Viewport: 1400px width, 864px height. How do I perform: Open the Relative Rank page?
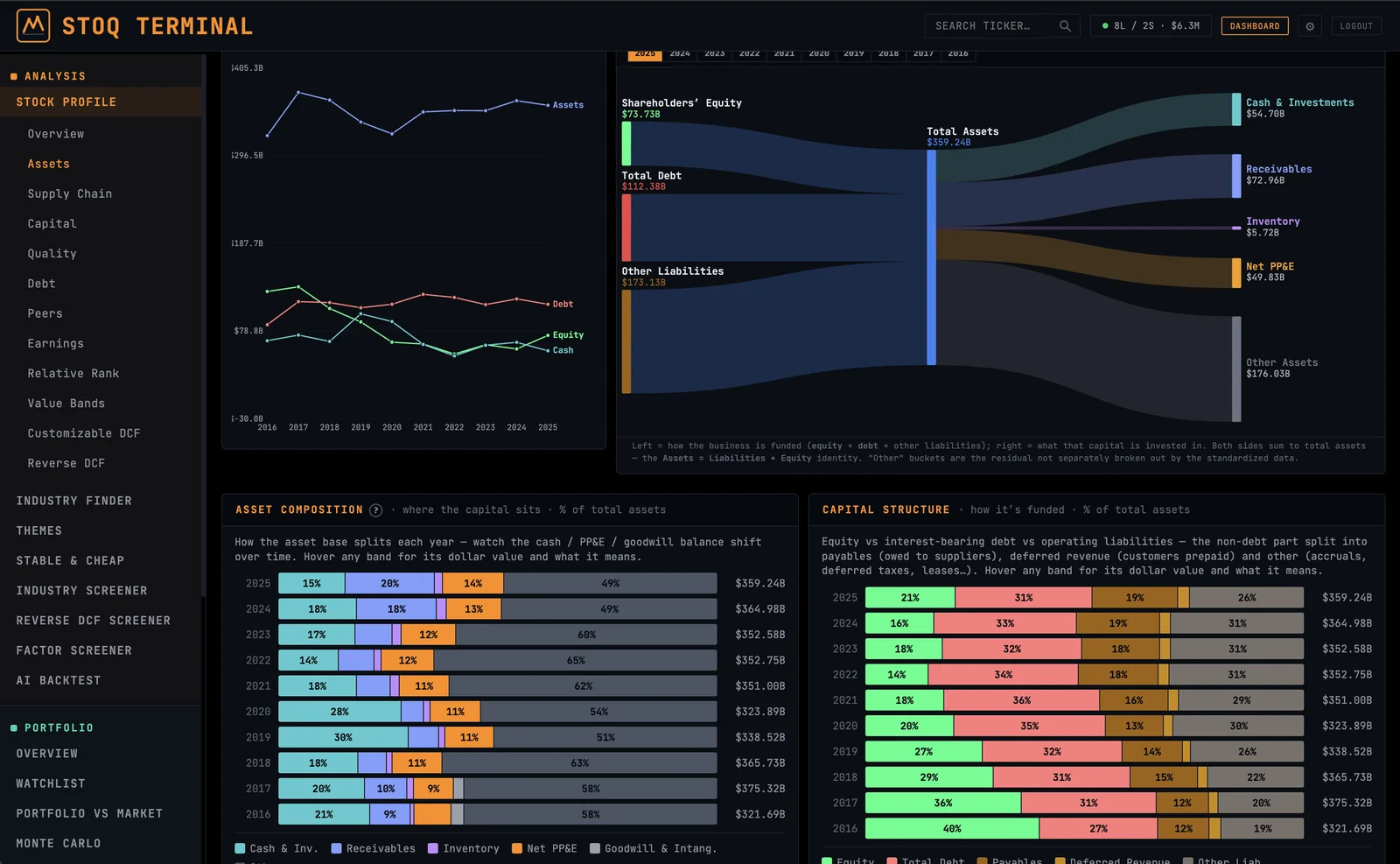[x=73, y=374]
